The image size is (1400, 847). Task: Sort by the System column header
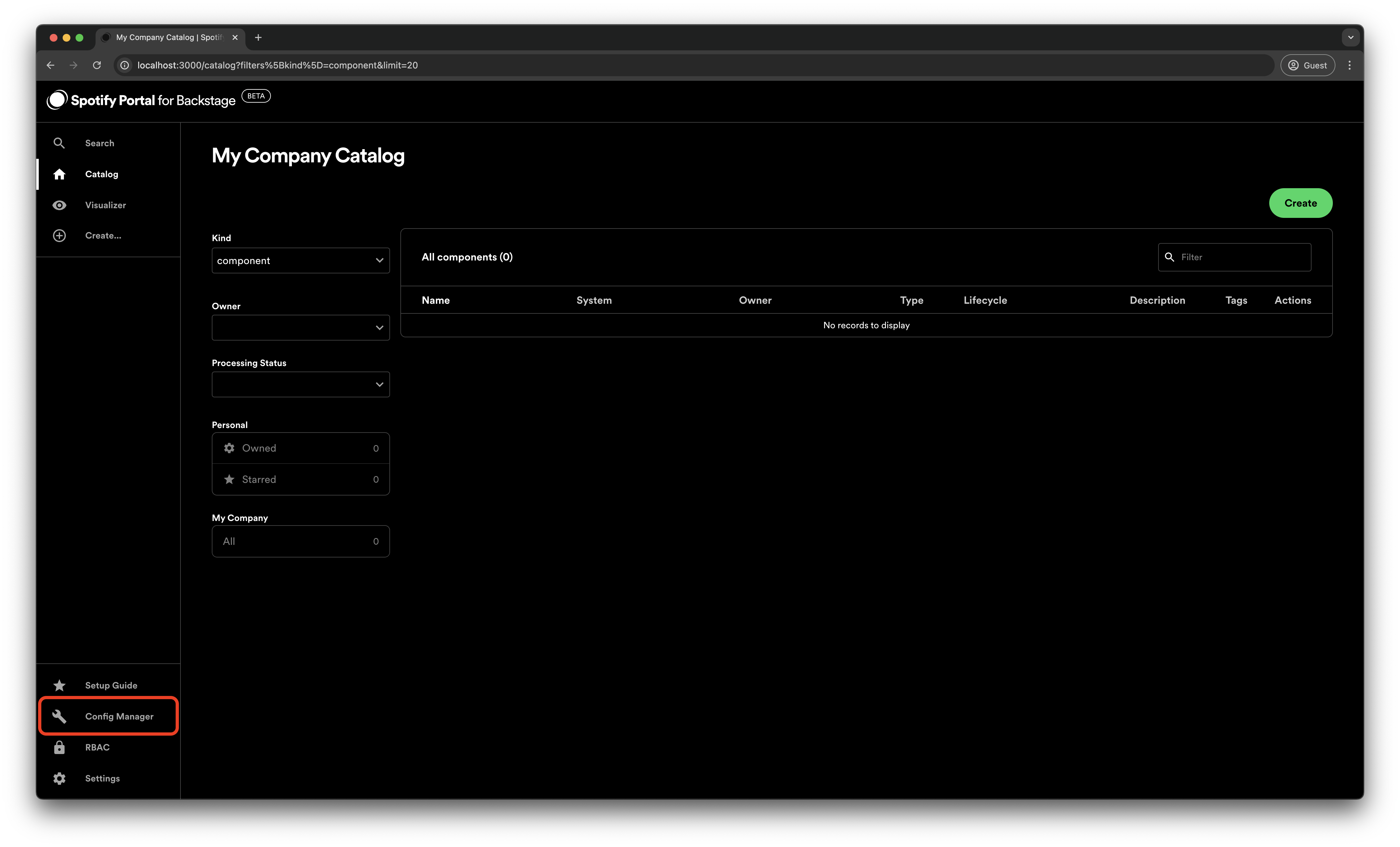pos(594,301)
